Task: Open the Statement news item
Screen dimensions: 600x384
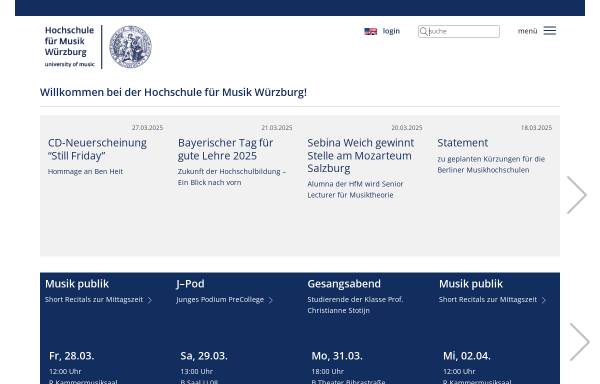Action: point(462,143)
